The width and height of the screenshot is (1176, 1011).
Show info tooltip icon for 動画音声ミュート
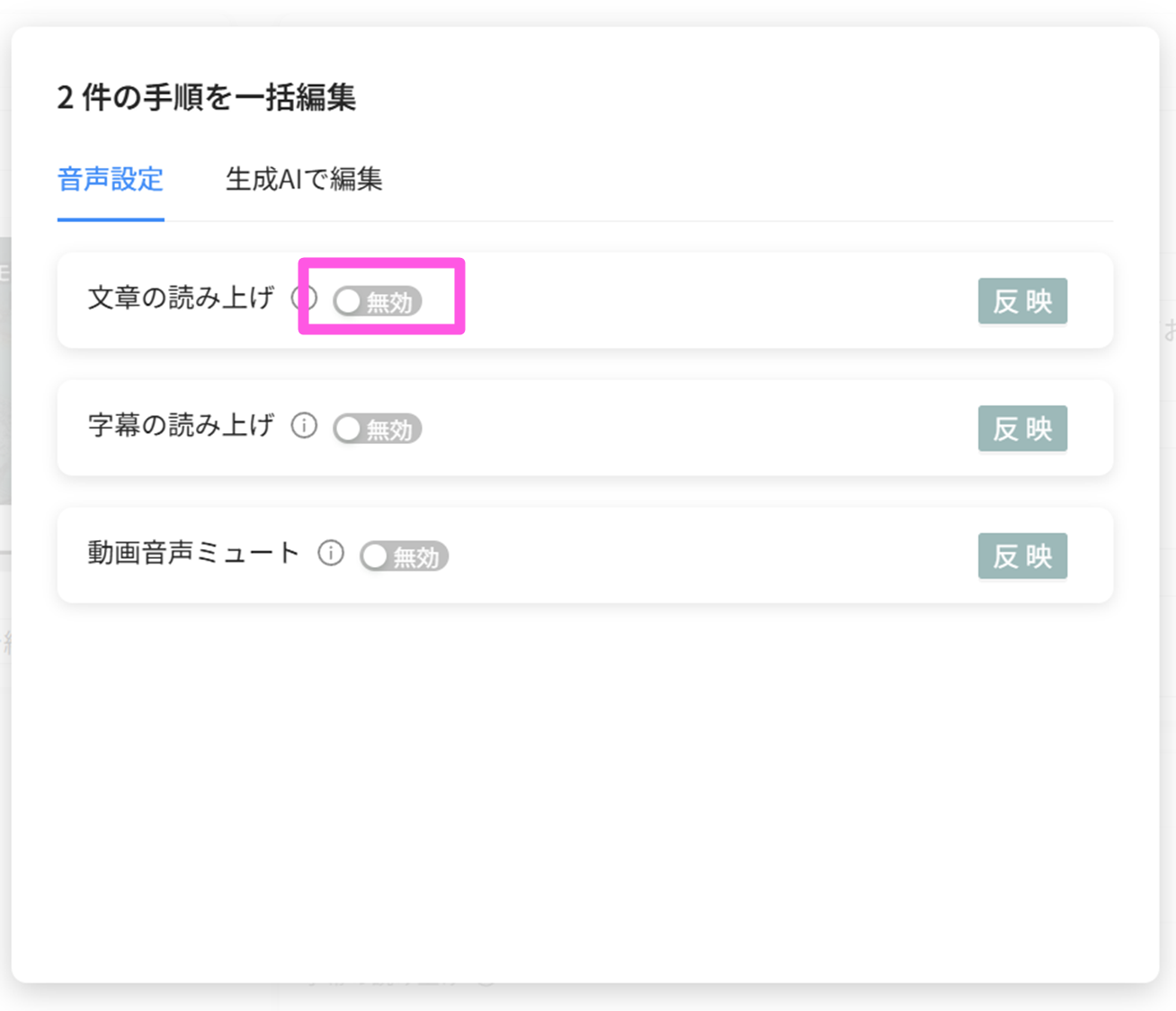(x=331, y=554)
